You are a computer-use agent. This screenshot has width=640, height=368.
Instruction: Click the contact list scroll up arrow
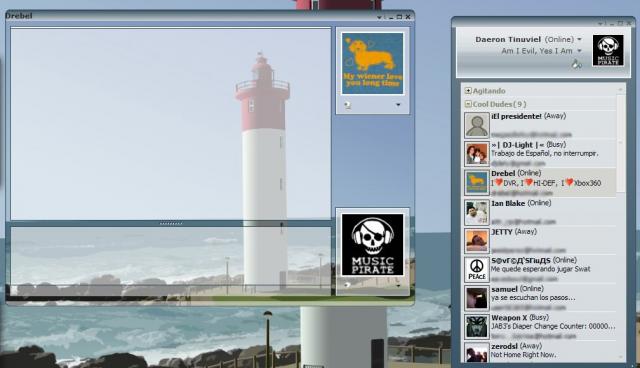click(x=621, y=89)
